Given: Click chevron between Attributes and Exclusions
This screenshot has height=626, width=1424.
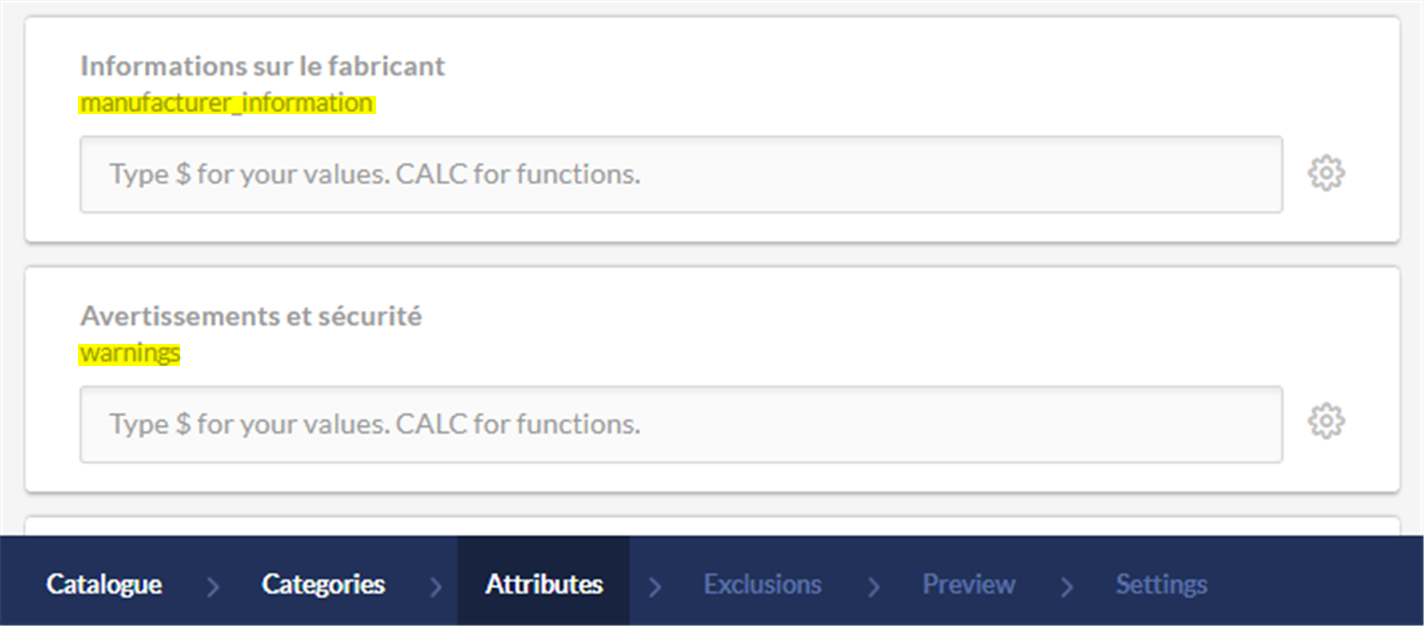Looking at the screenshot, I should tap(655, 586).
